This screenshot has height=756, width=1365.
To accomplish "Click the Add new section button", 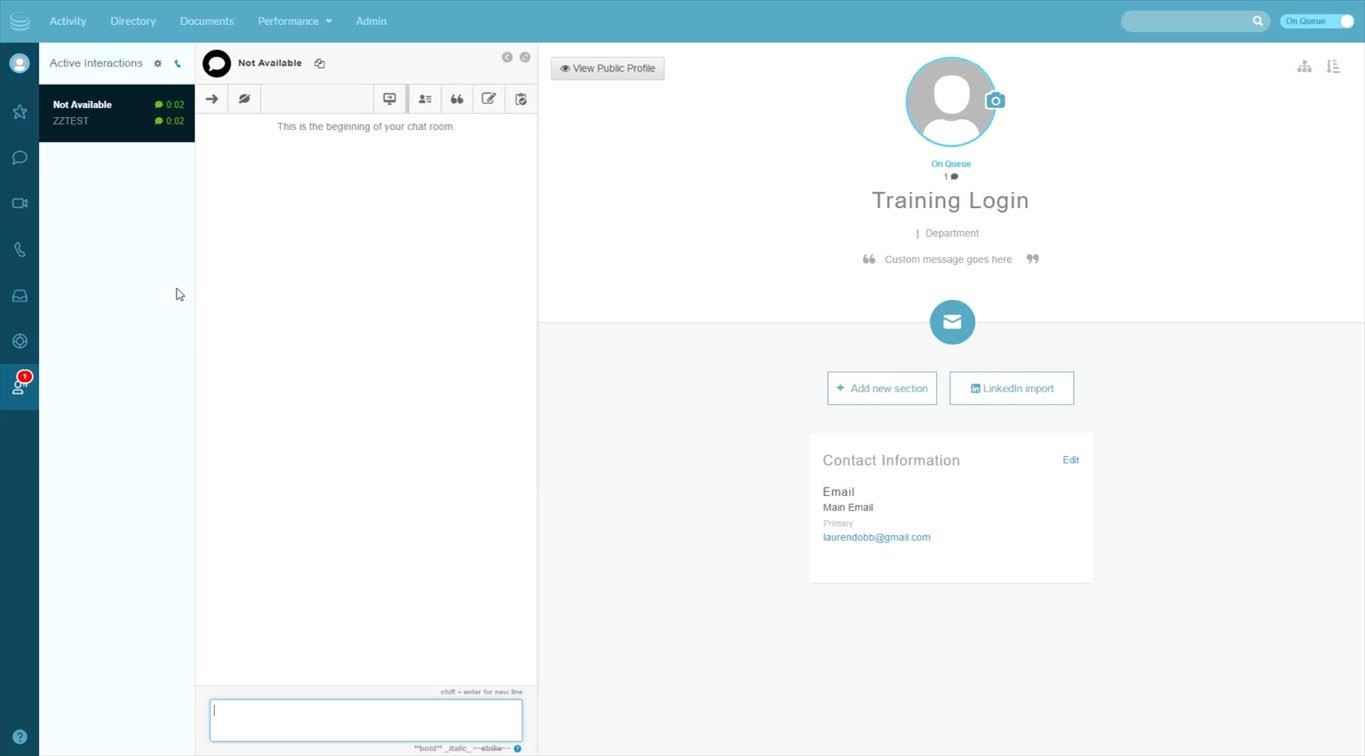I will coord(882,388).
